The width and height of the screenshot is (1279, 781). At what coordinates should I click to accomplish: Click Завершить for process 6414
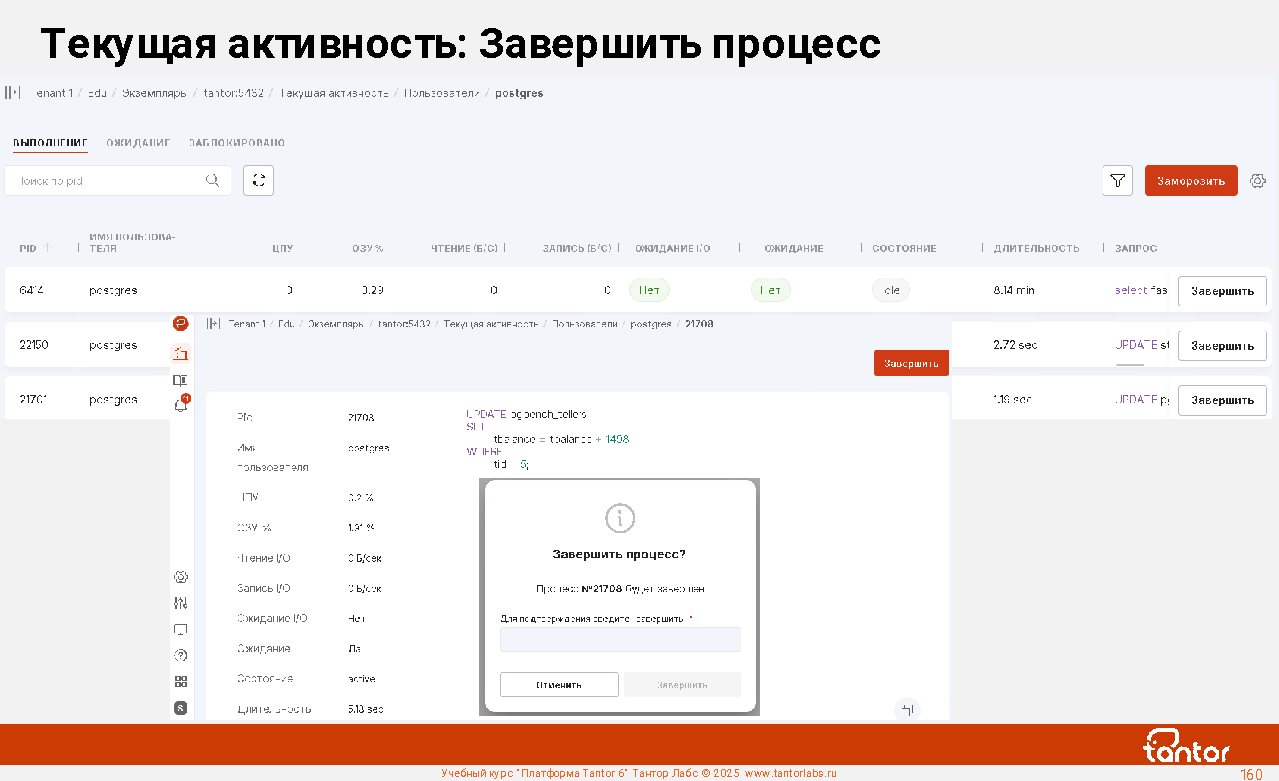[x=1222, y=291]
